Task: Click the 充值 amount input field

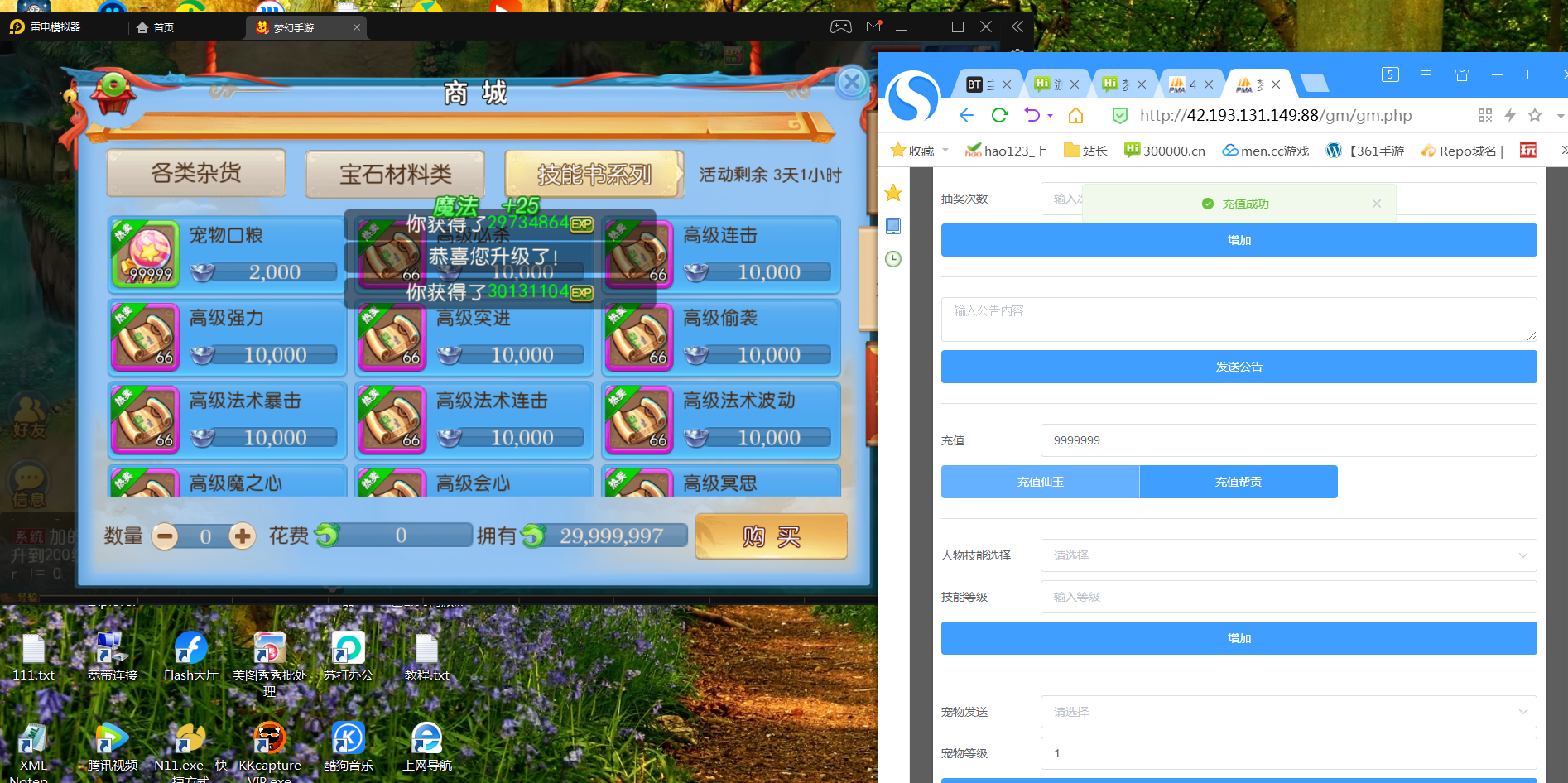Action: click(1287, 440)
